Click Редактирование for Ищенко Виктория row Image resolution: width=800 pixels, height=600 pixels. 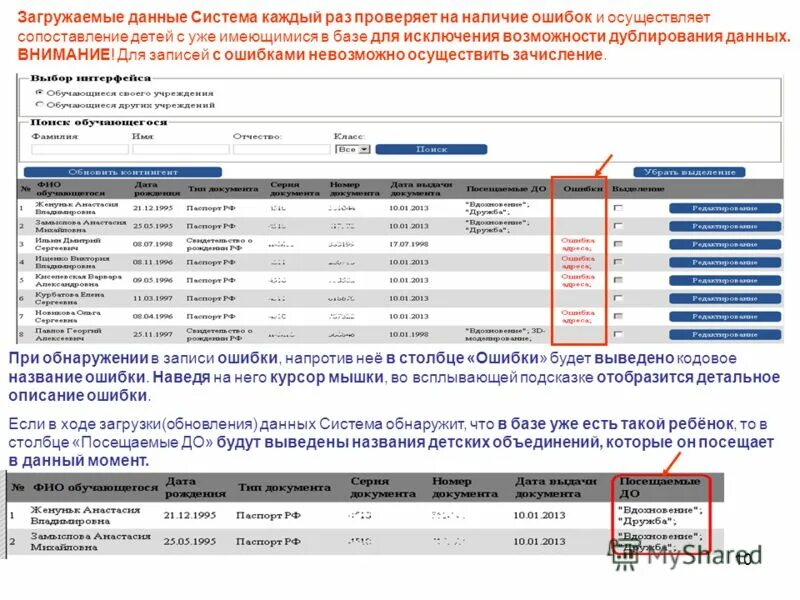pyautogui.click(x=725, y=262)
